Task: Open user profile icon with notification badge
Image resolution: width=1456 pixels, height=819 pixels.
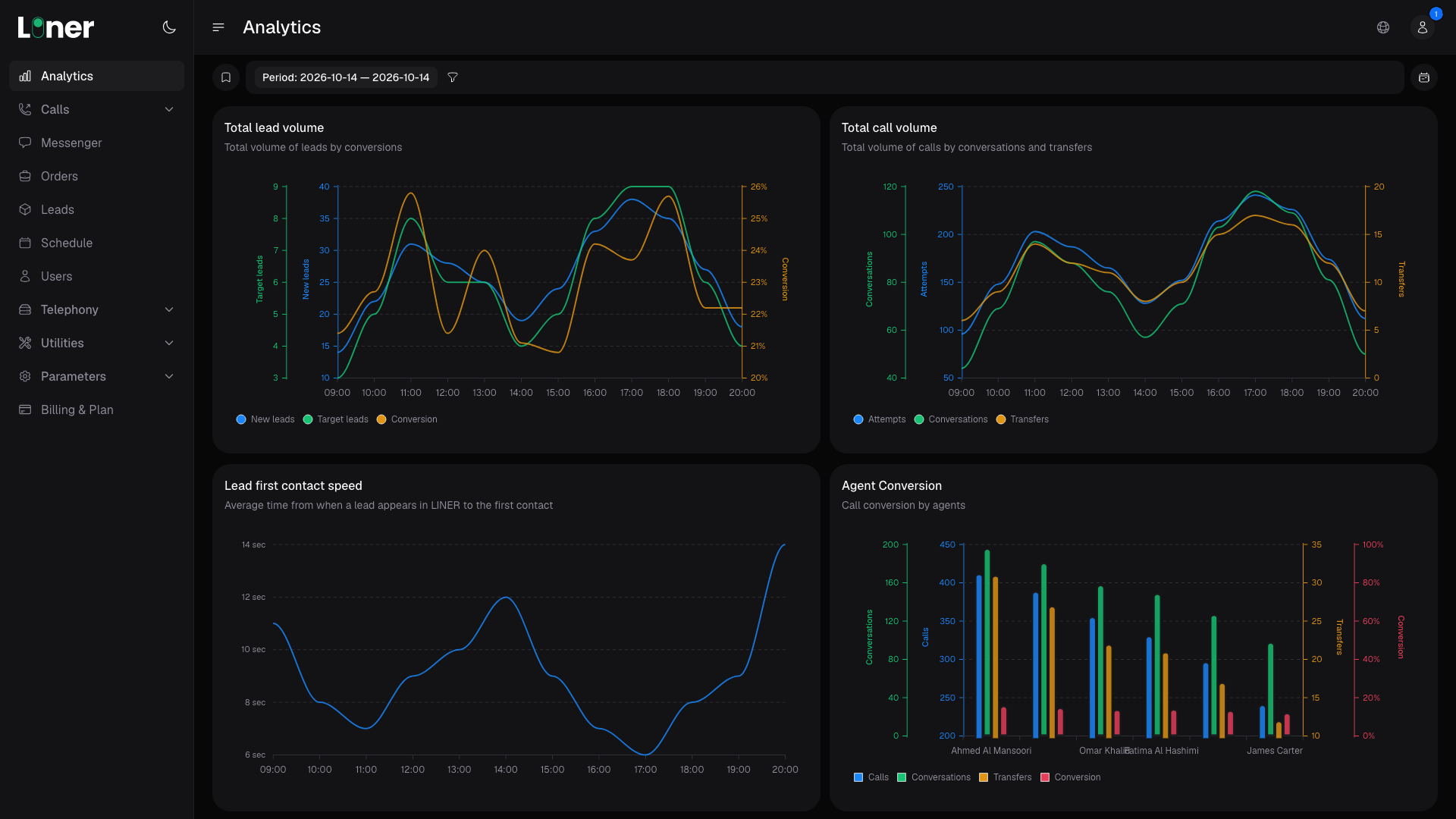Action: coord(1423,27)
